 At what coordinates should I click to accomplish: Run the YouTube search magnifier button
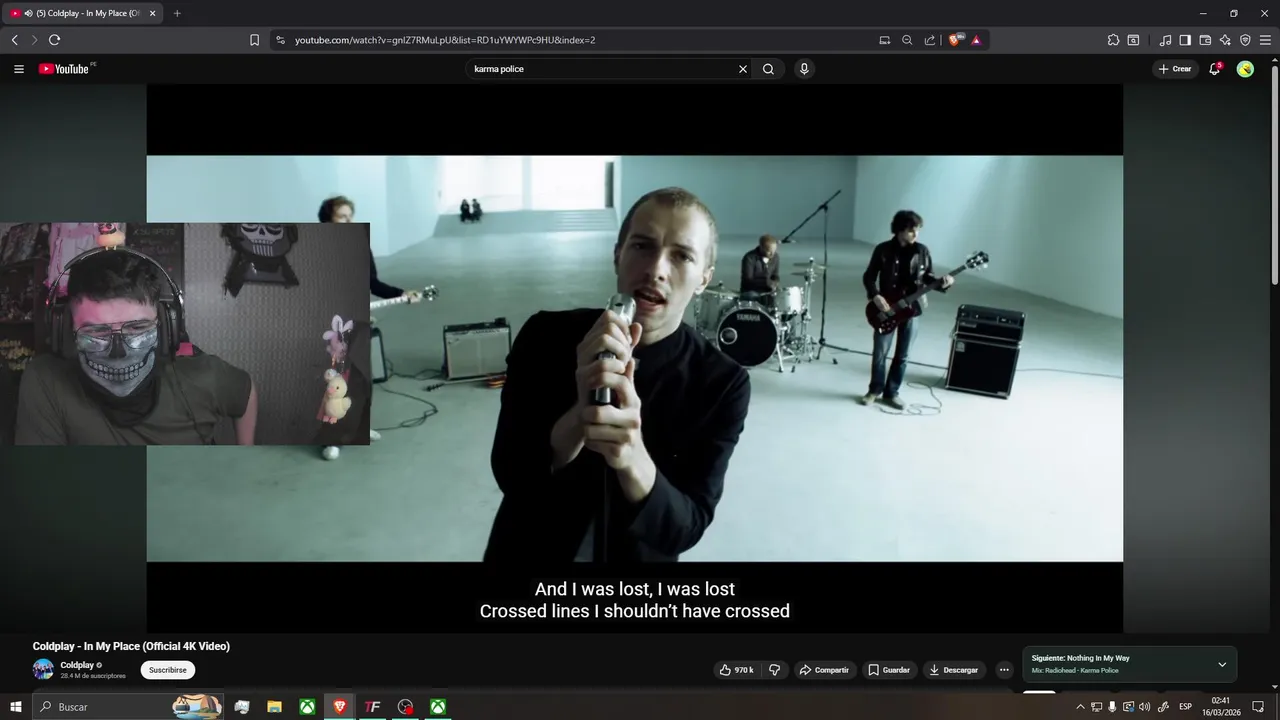768,69
